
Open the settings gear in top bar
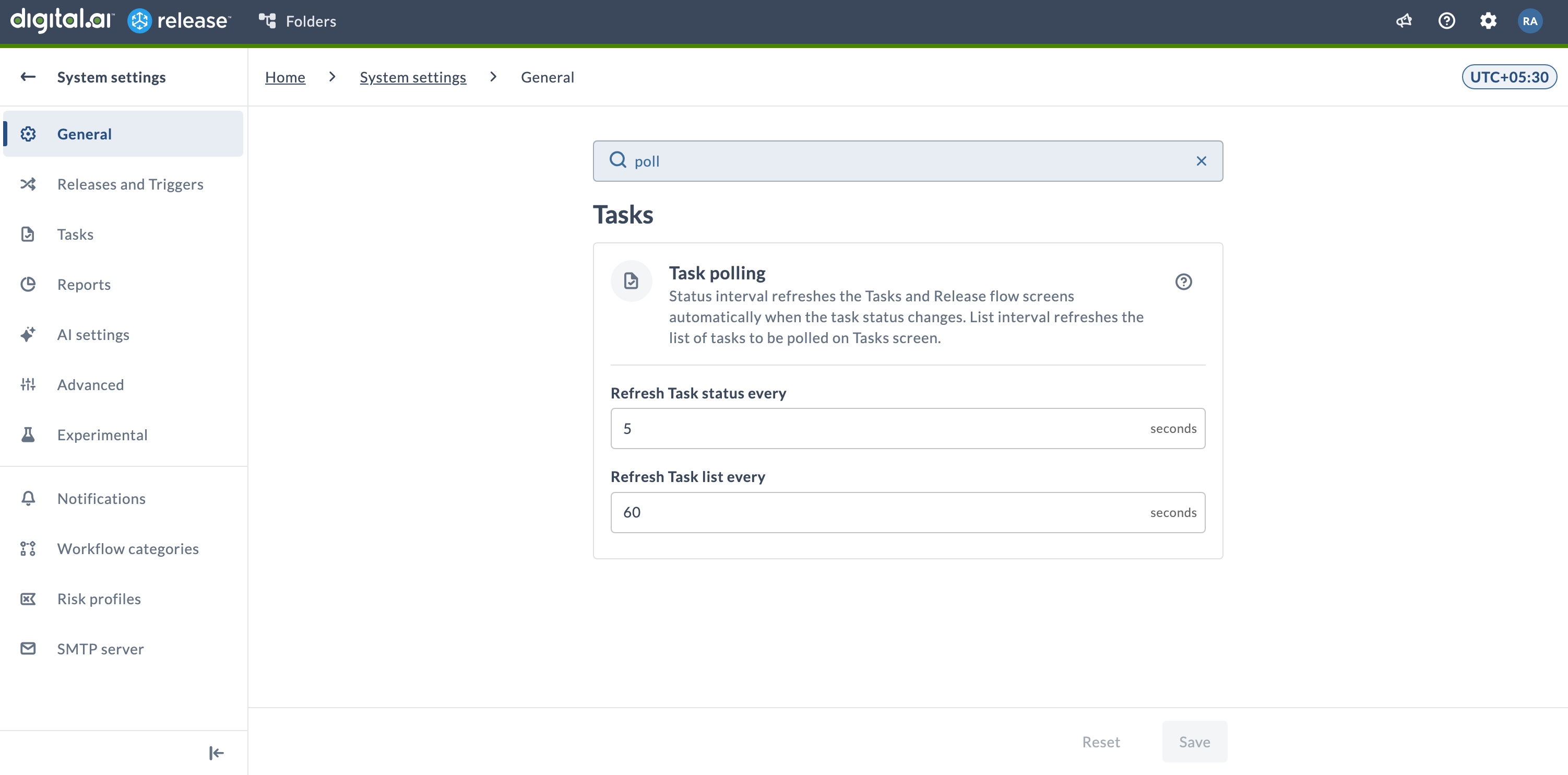(x=1488, y=21)
